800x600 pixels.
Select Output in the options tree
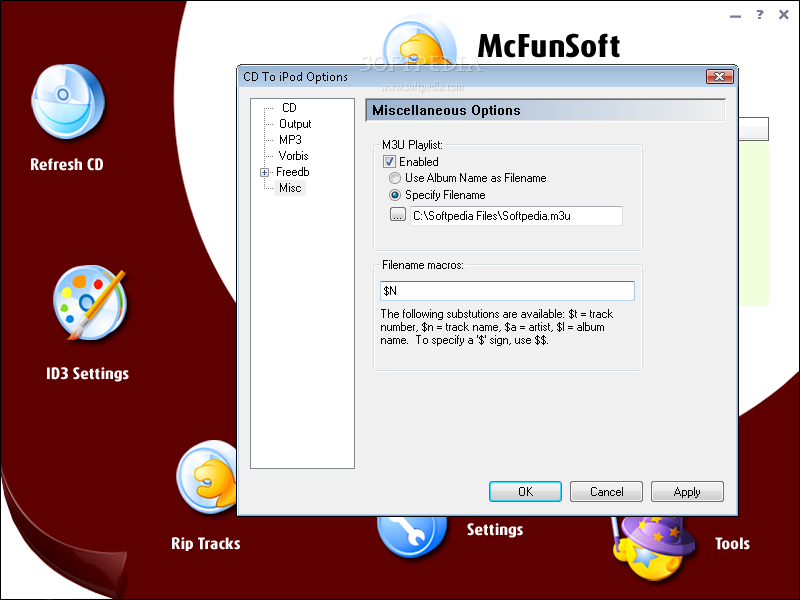[295, 124]
